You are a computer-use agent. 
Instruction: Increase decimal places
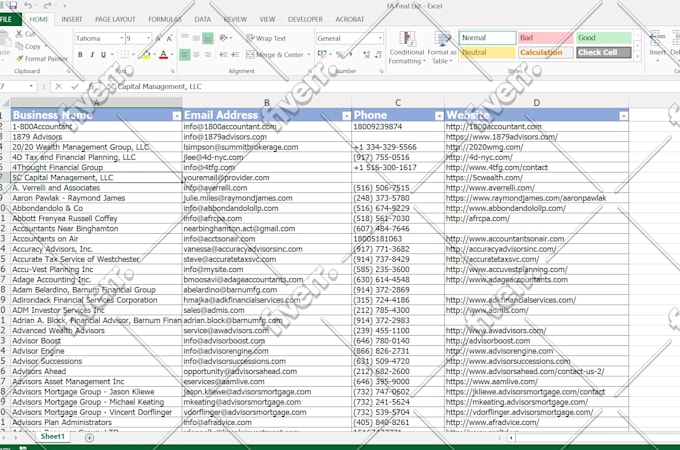(366, 55)
